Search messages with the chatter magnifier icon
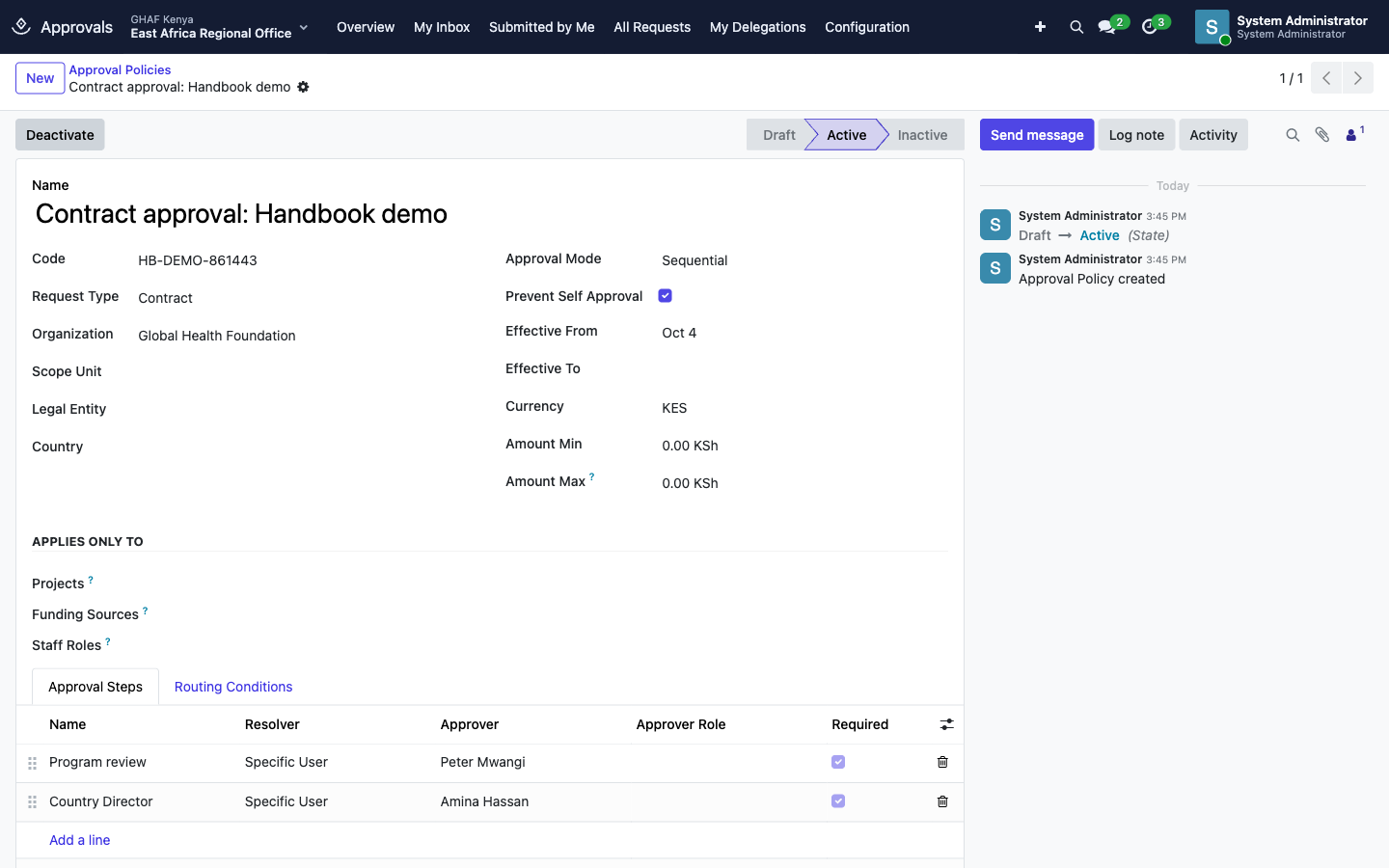1389x868 pixels. tap(1293, 135)
